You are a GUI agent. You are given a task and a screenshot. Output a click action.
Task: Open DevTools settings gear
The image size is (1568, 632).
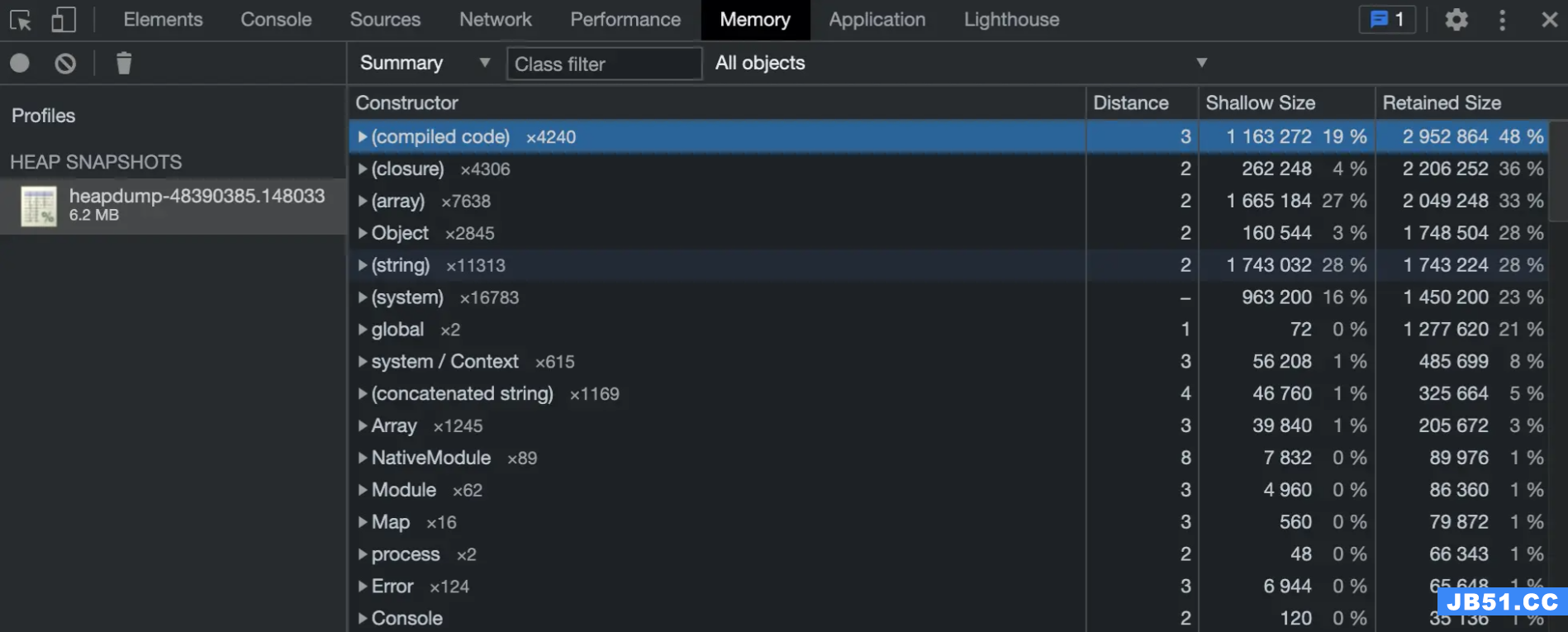[1456, 20]
